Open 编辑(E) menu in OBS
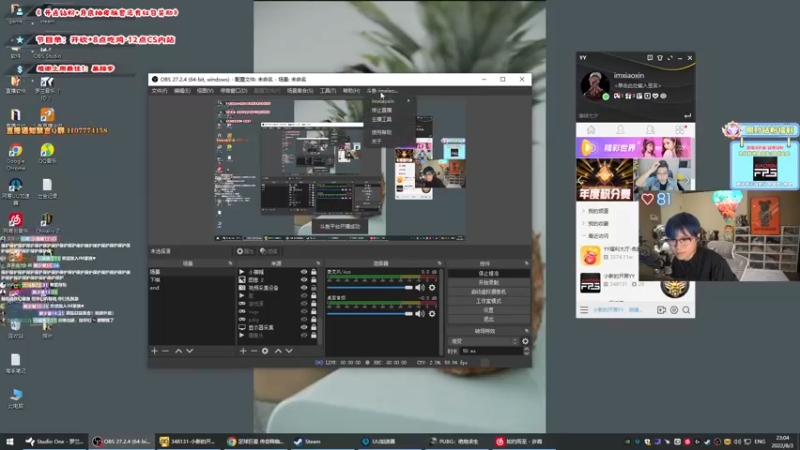 (182, 91)
